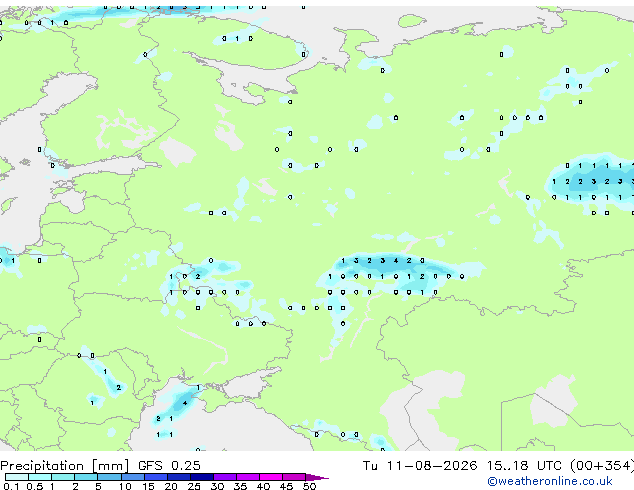Select the 10–15 mm legend swatch
This screenshot has height=490, width=634.
[x=132, y=477]
